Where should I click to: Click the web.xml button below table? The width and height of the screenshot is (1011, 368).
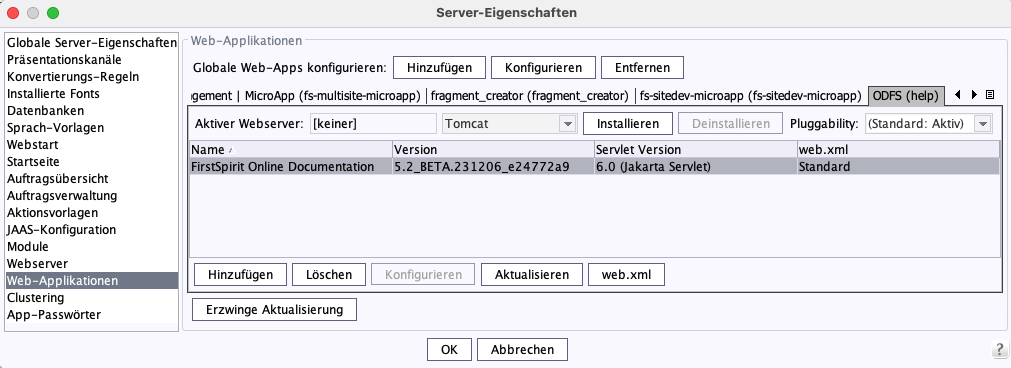626,275
